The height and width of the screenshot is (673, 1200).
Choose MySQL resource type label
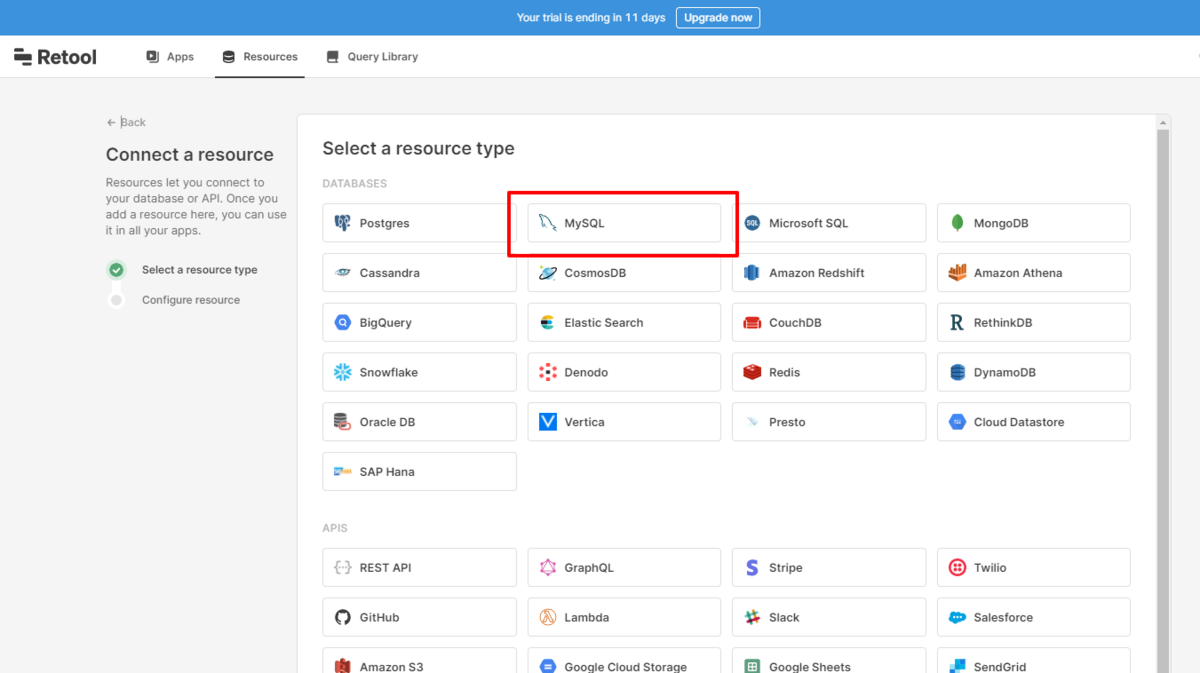point(584,223)
